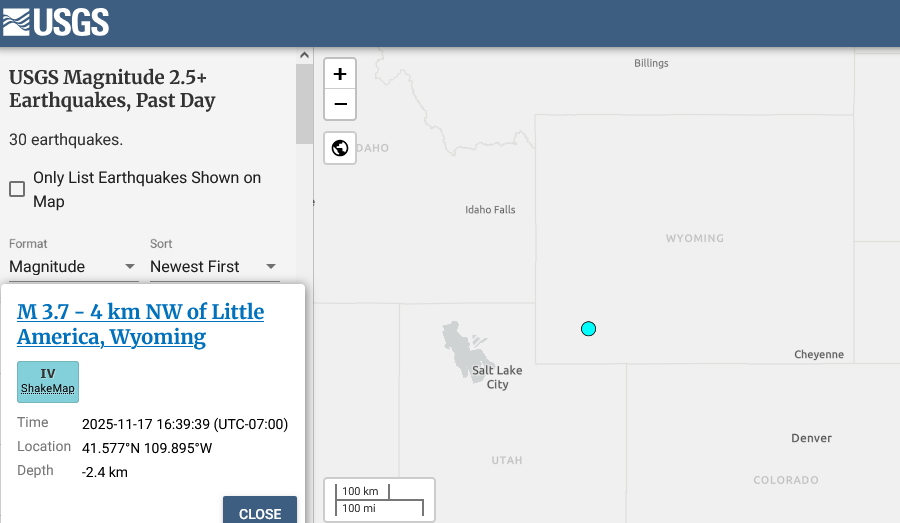This screenshot has width=900, height=523.
Task: Zoom in with the plus button
Action: [x=340, y=74]
